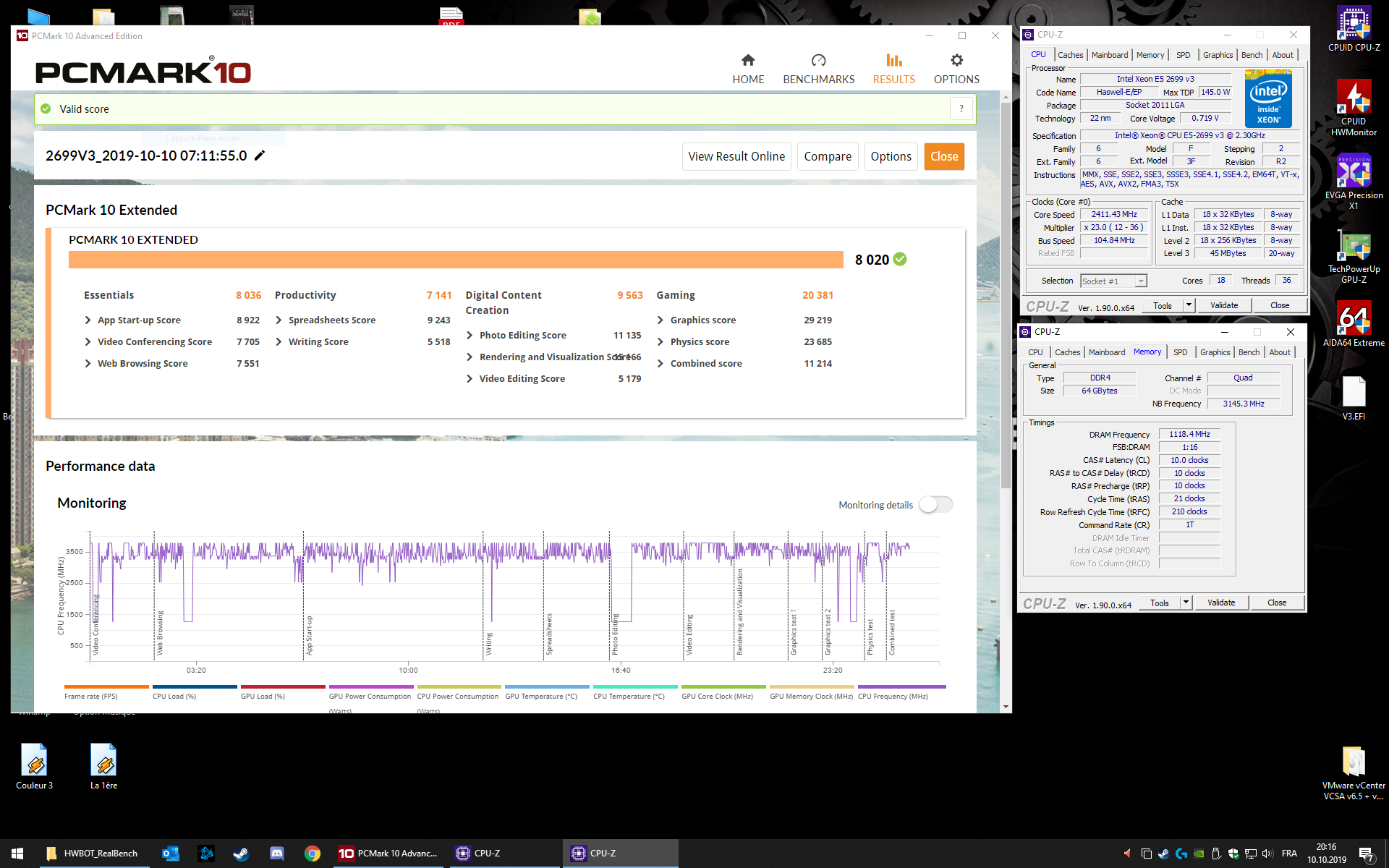1389x868 pixels.
Task: Edit result name with pencil icon
Action: pyautogui.click(x=260, y=156)
